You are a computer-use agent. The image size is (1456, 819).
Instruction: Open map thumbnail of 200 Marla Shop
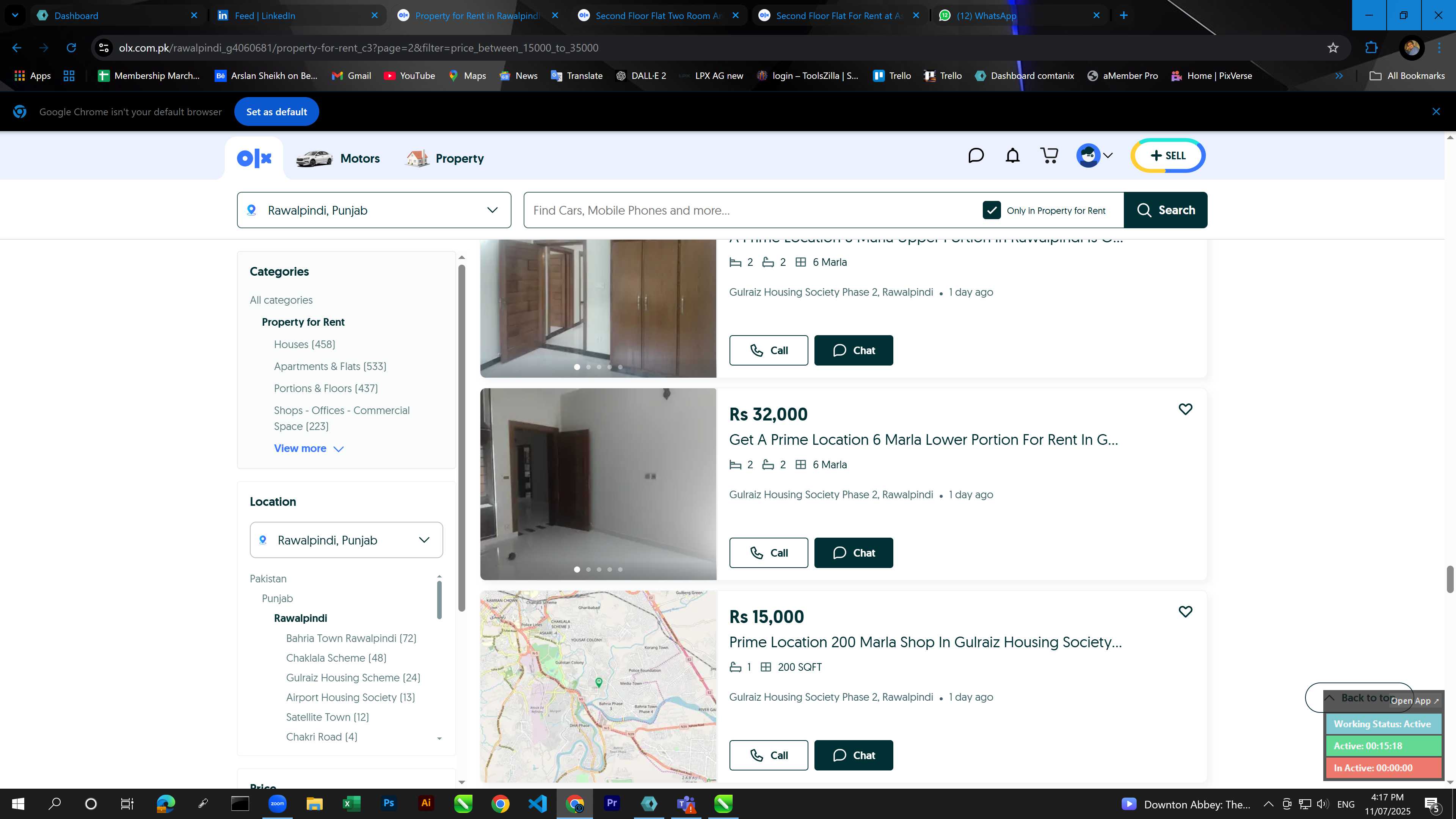coord(598,687)
